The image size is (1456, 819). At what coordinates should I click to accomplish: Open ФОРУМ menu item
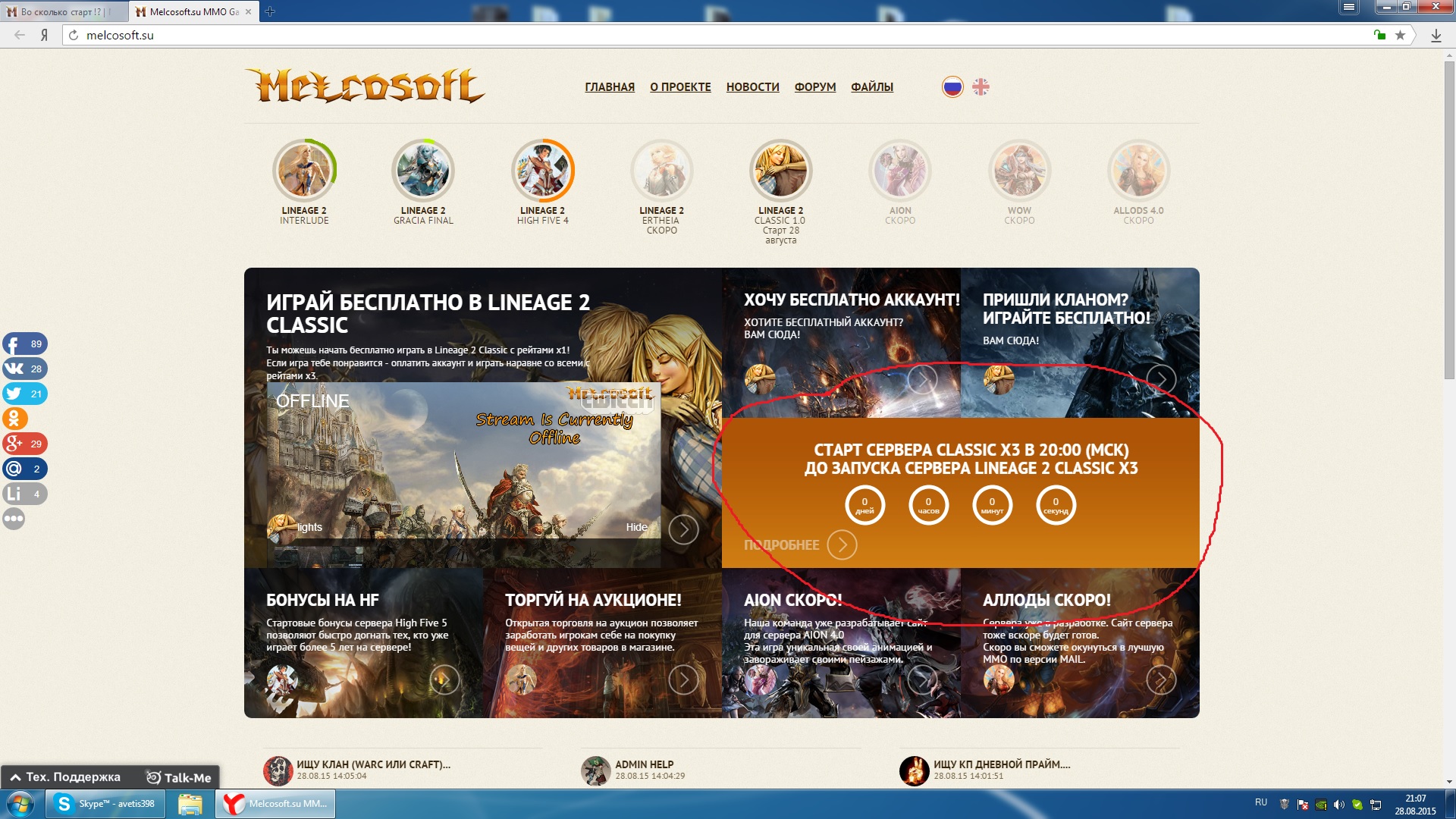815,87
